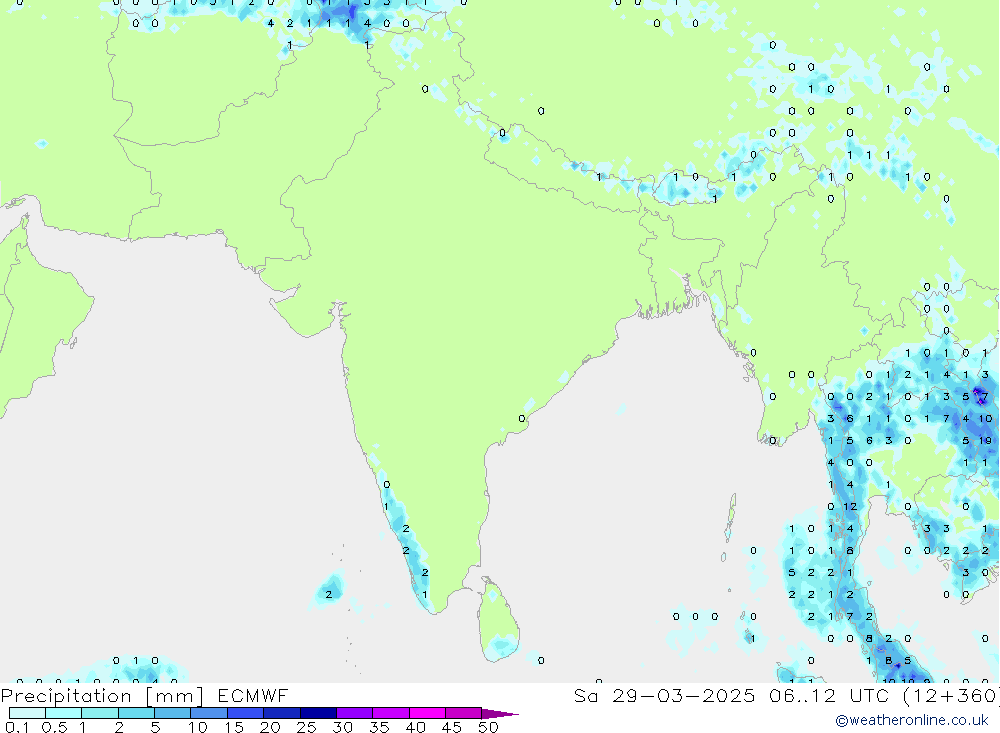
Task: Click the 30–35 mm legend swatch
Action: (x=355, y=713)
